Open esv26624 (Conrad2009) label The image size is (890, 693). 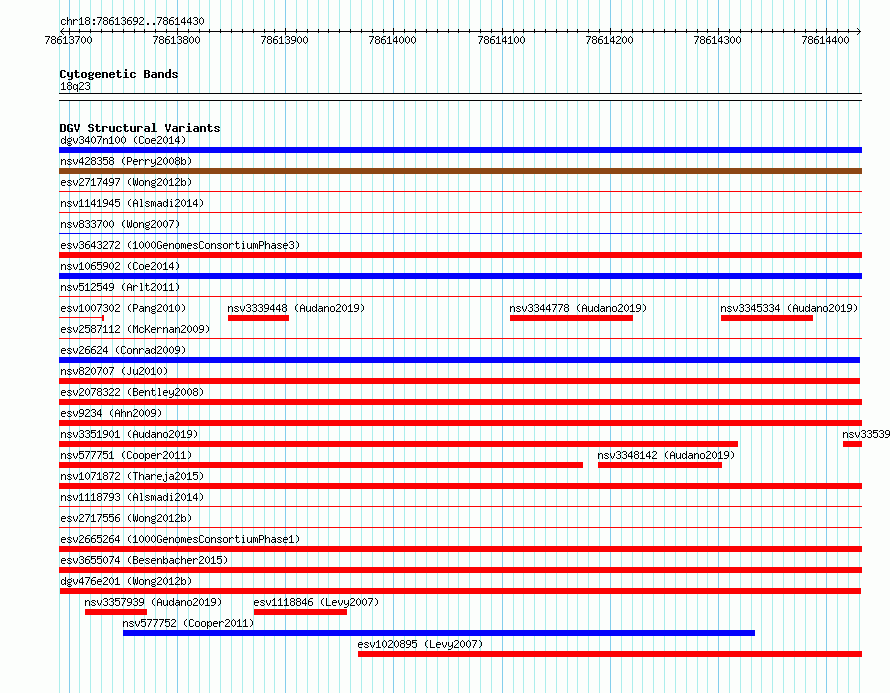pyautogui.click(x=123, y=350)
